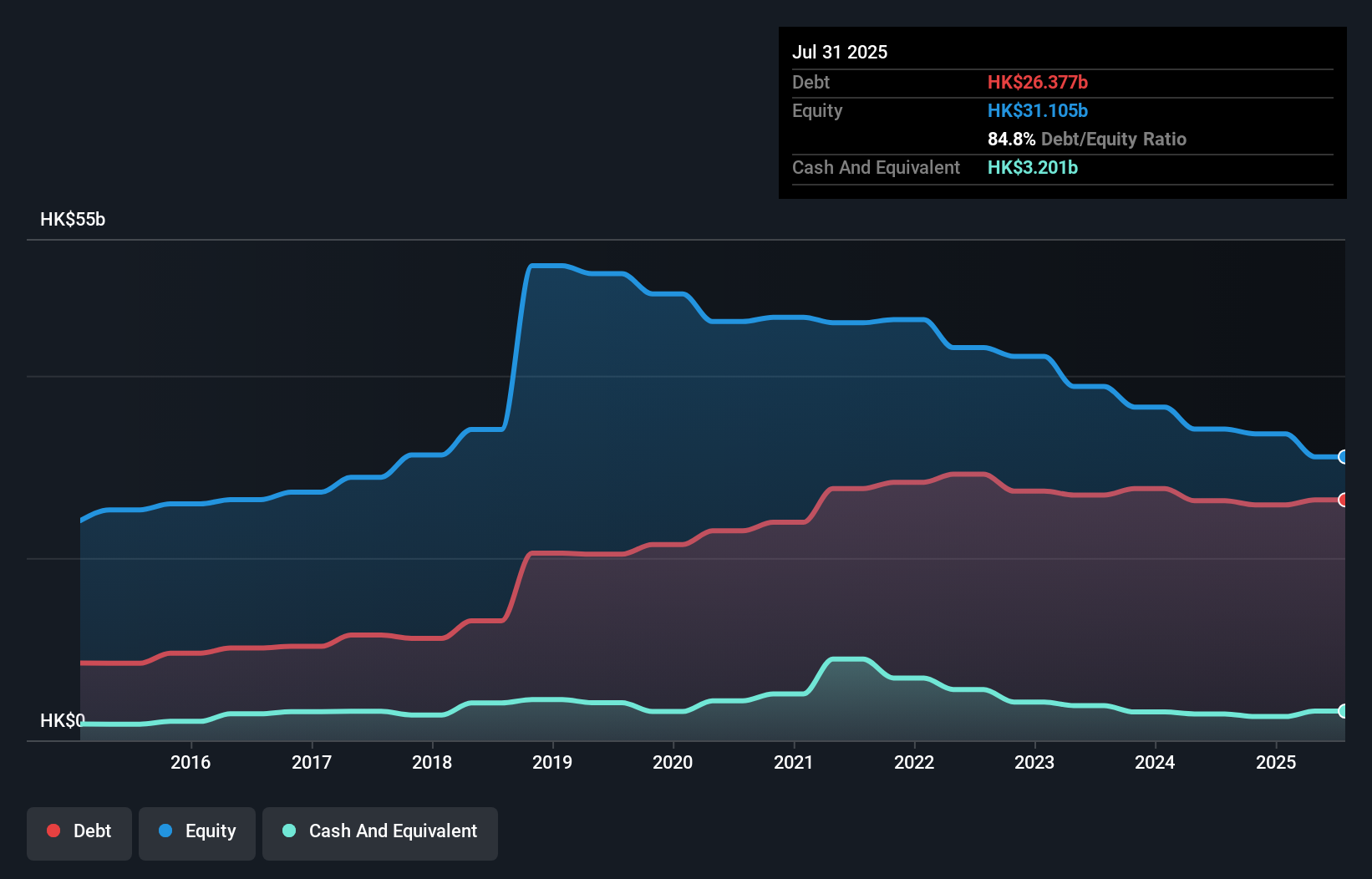Click the HK$55b axis label
This screenshot has height=879, width=1372.
click(72, 220)
